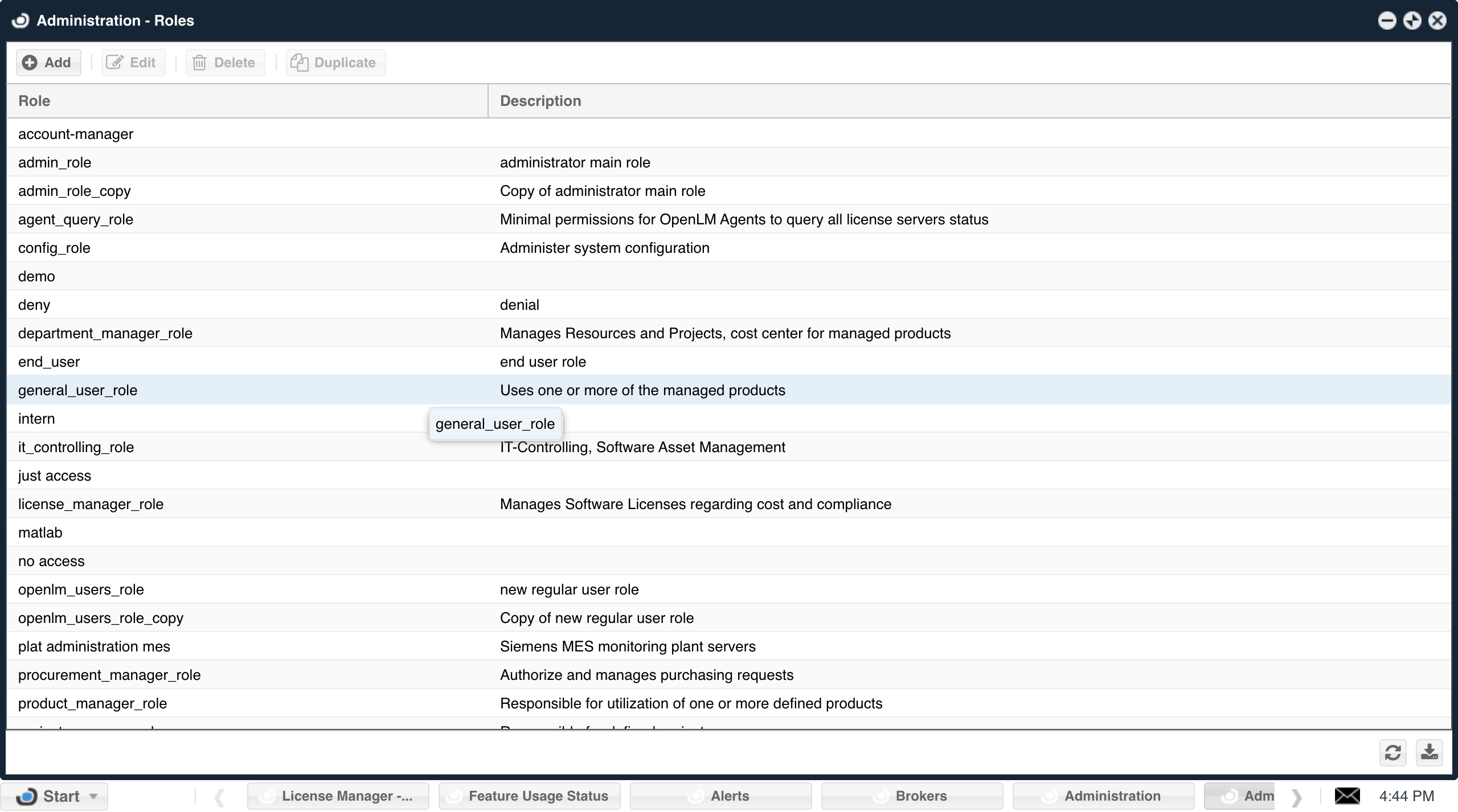Image resolution: width=1458 pixels, height=812 pixels.
Task: Click the Delete role trash icon
Action: (x=199, y=63)
